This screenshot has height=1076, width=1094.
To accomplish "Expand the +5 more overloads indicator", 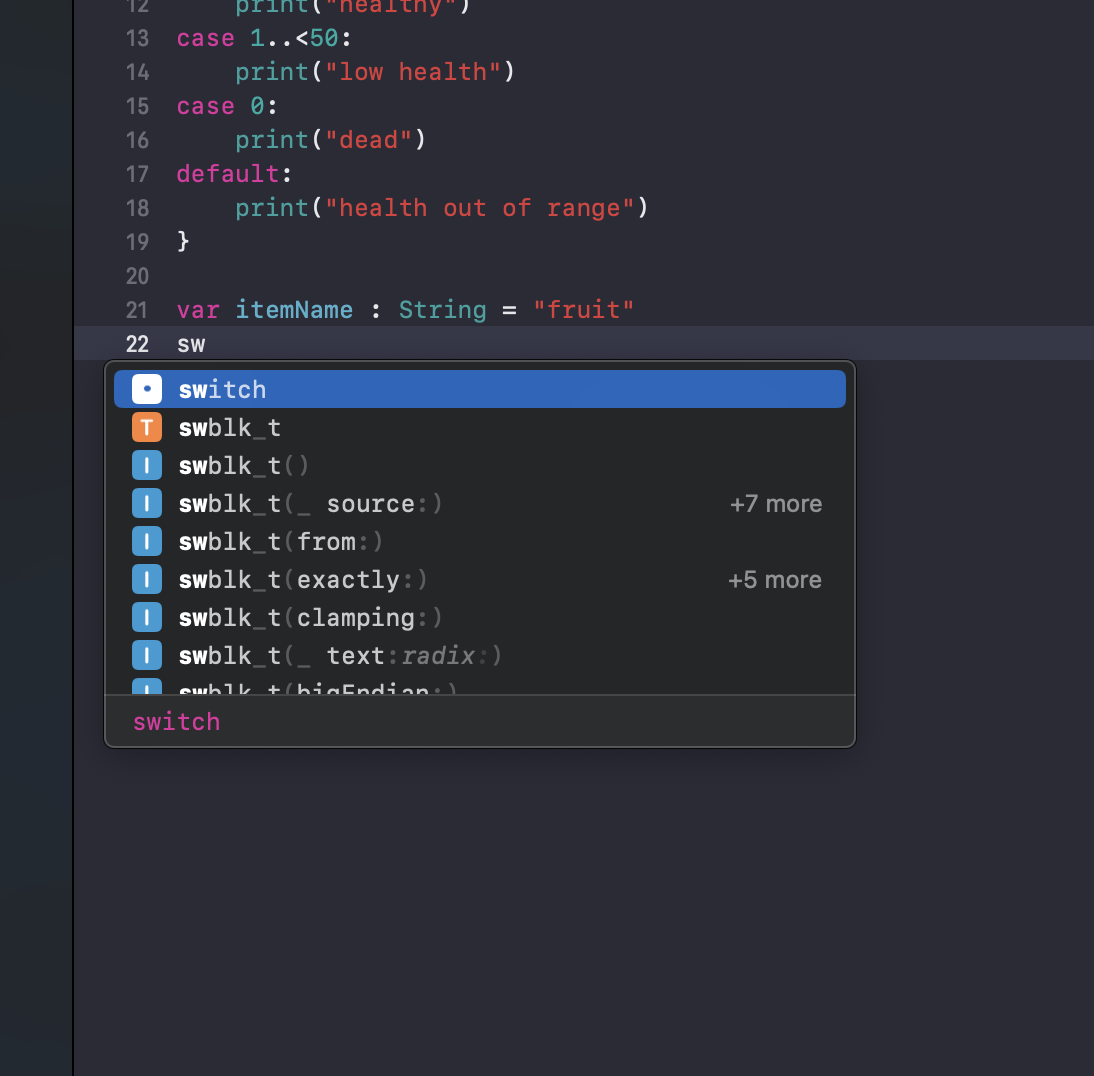I will (x=775, y=580).
